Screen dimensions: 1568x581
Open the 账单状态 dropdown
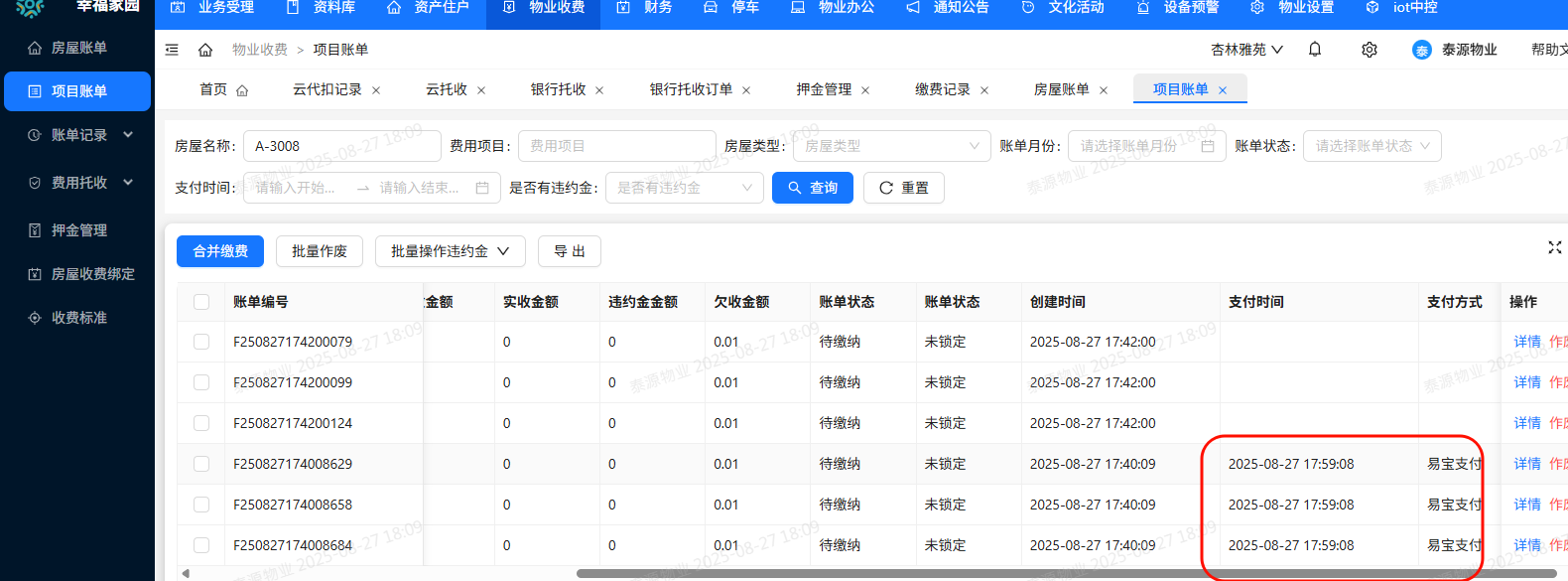click(1372, 146)
